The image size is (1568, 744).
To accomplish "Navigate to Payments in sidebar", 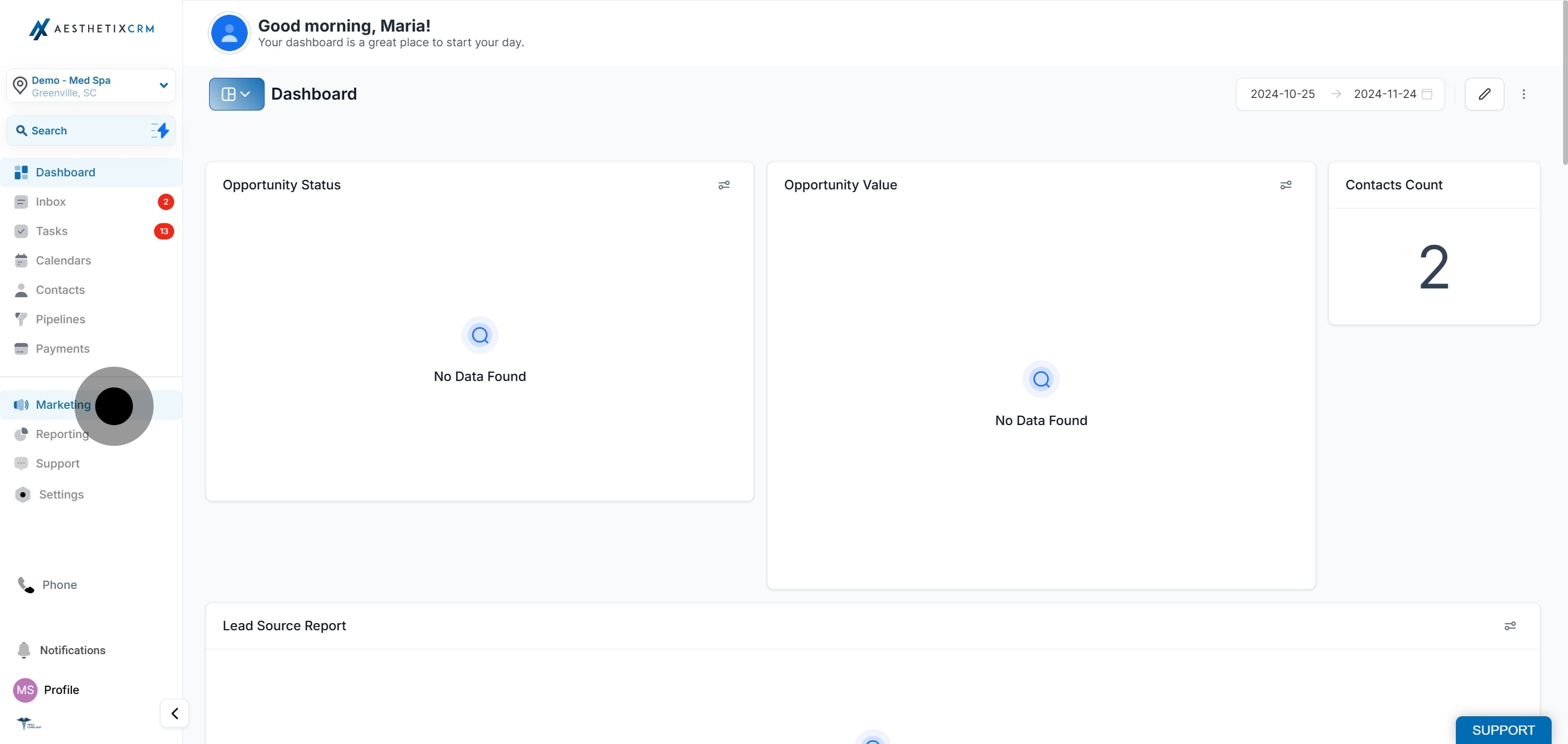I will click(62, 348).
